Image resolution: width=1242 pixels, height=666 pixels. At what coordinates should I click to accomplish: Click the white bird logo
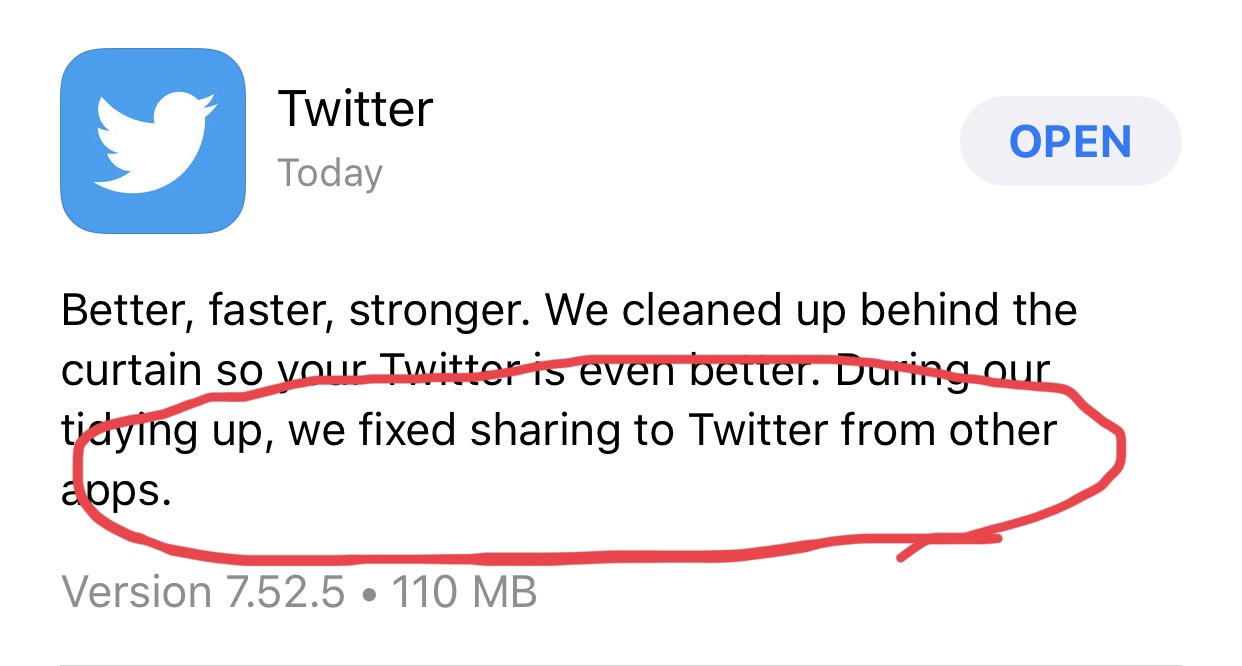pyautogui.click(x=154, y=141)
